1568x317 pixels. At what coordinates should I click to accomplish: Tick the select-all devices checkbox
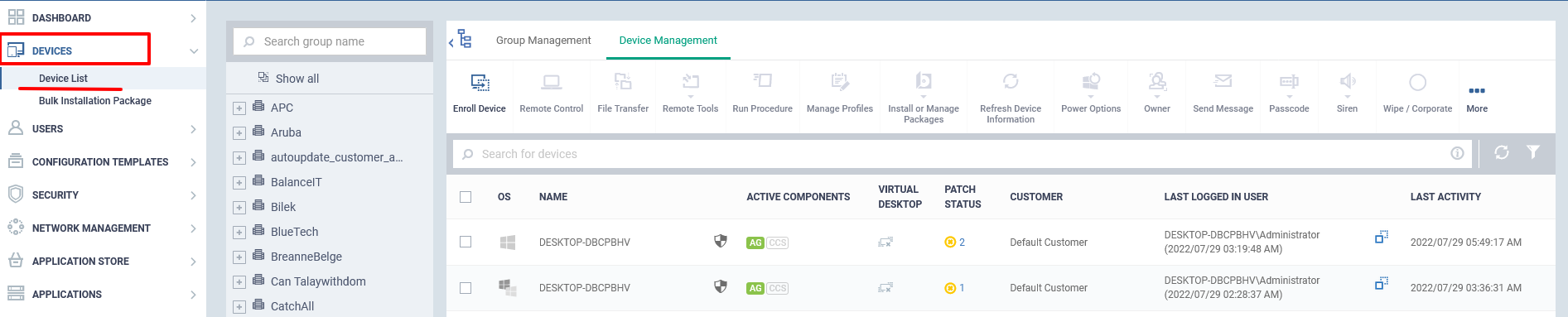pyautogui.click(x=466, y=197)
